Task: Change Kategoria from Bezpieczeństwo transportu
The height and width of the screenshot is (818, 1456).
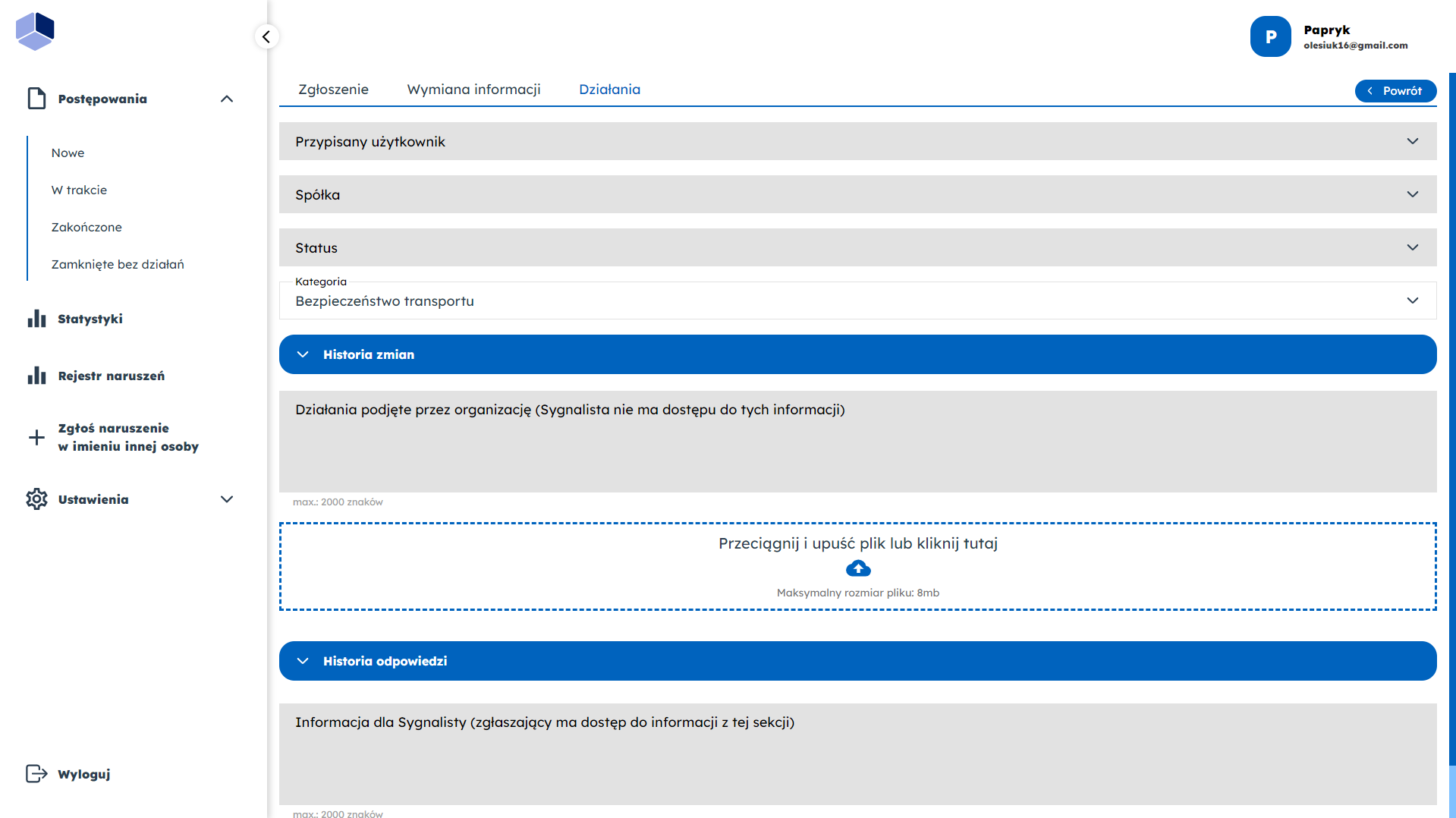Action: click(857, 301)
